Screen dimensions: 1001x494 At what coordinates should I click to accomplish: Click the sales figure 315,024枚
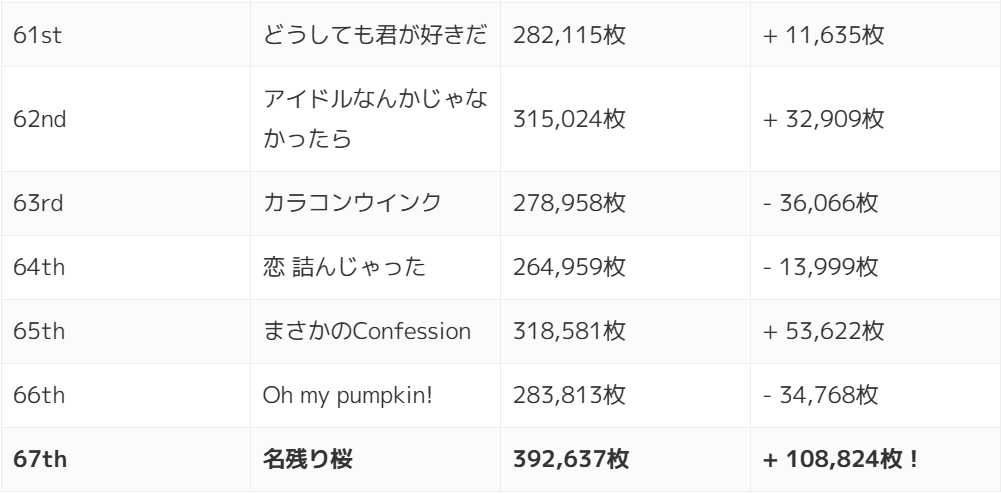[x=569, y=119]
